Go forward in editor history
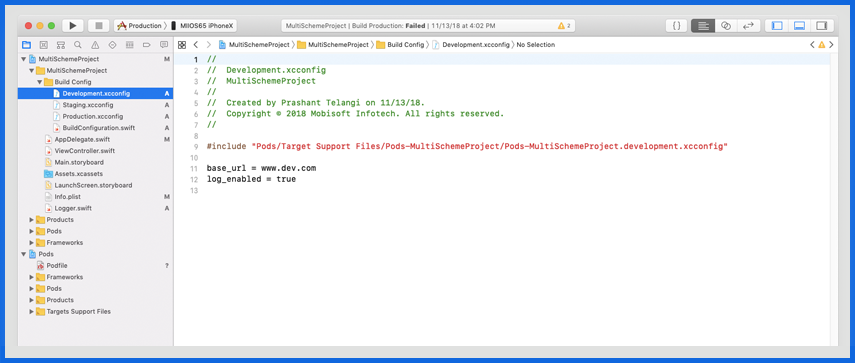855x363 pixels. (208, 45)
